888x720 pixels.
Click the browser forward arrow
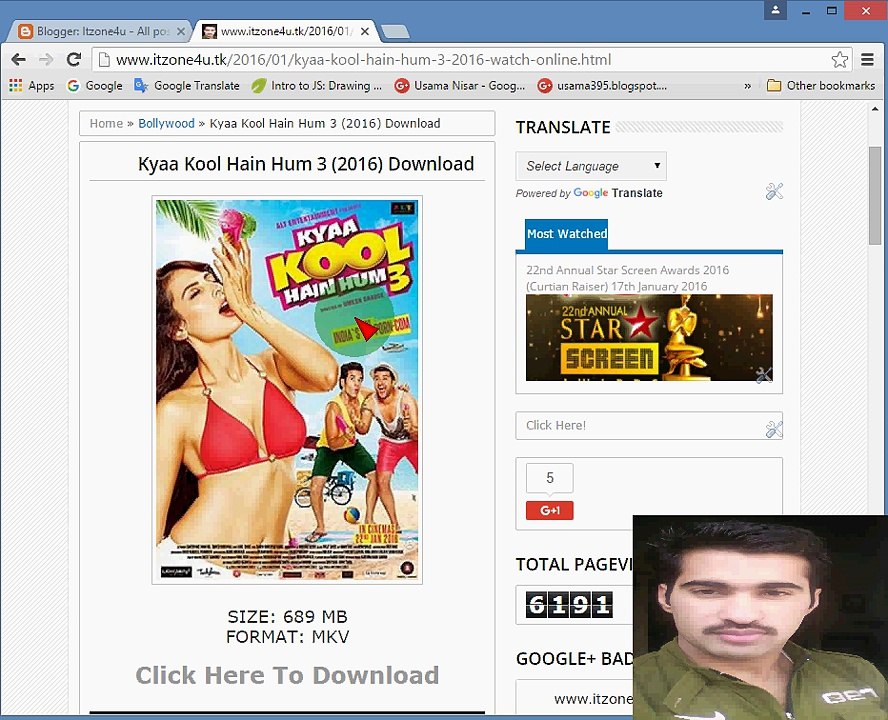[x=46, y=59]
